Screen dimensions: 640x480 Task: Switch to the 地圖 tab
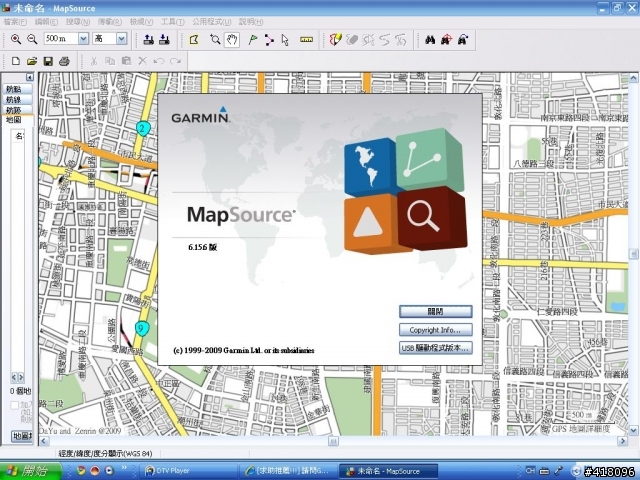(x=18, y=120)
